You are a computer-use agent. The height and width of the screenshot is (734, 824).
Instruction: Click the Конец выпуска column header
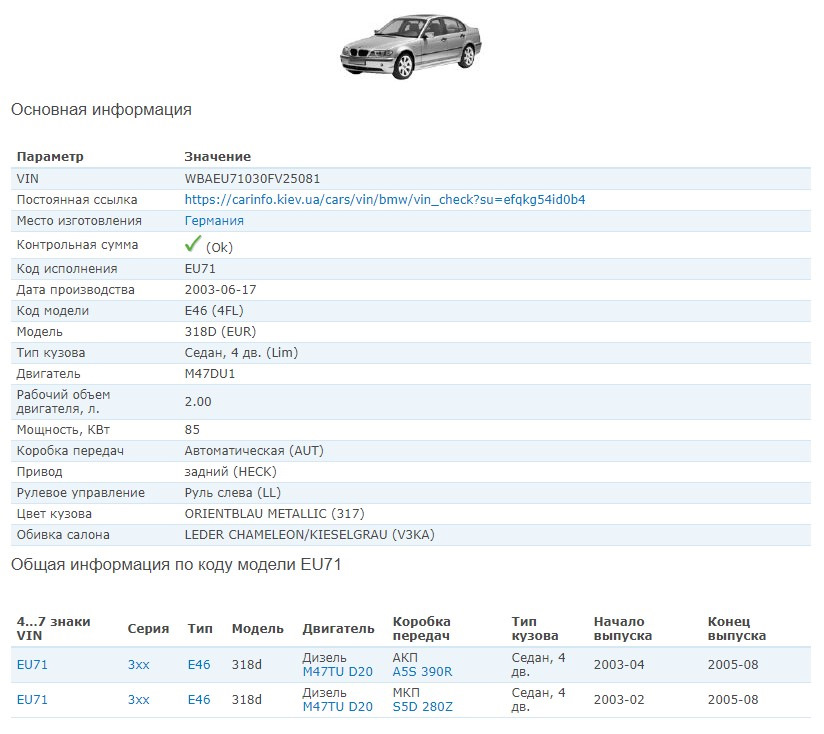point(737,629)
